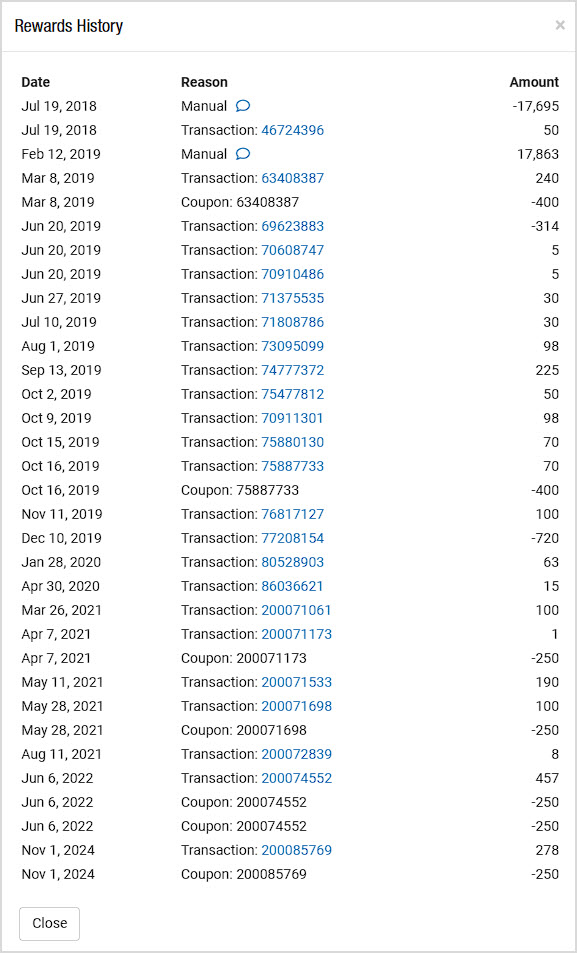Open transaction 200085769
The height and width of the screenshot is (953, 577).
coord(297,850)
